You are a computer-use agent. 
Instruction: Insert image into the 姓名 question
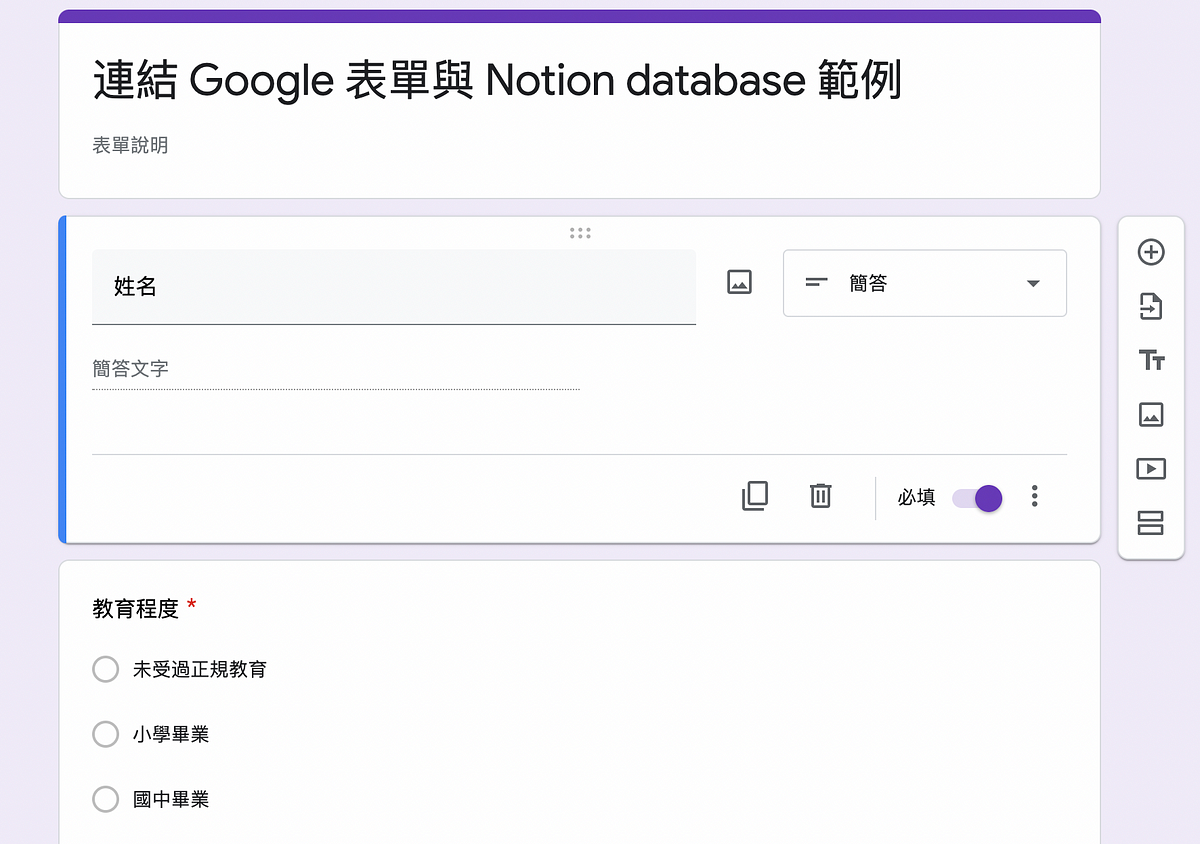pos(739,282)
